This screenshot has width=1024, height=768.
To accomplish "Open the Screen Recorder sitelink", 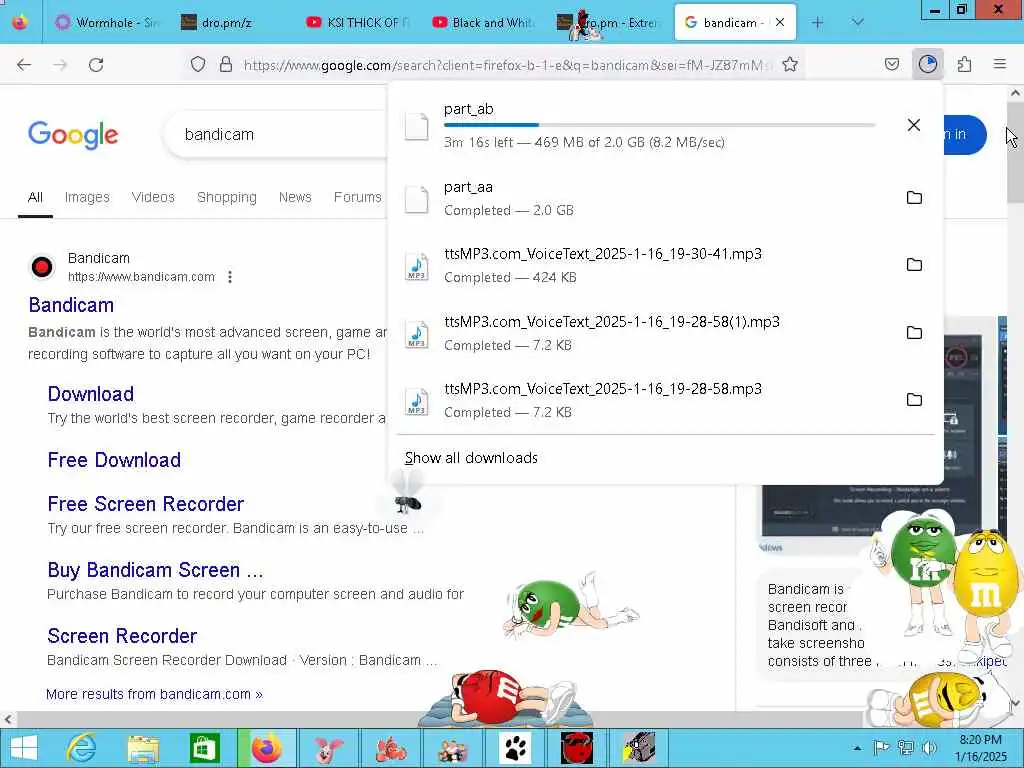I will pyautogui.click(x=122, y=636).
